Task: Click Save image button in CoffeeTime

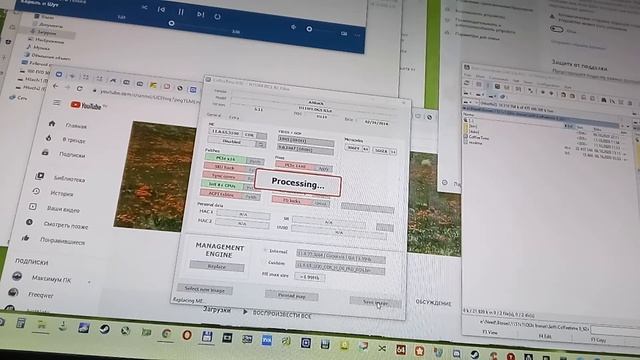Action: pyautogui.click(x=375, y=302)
